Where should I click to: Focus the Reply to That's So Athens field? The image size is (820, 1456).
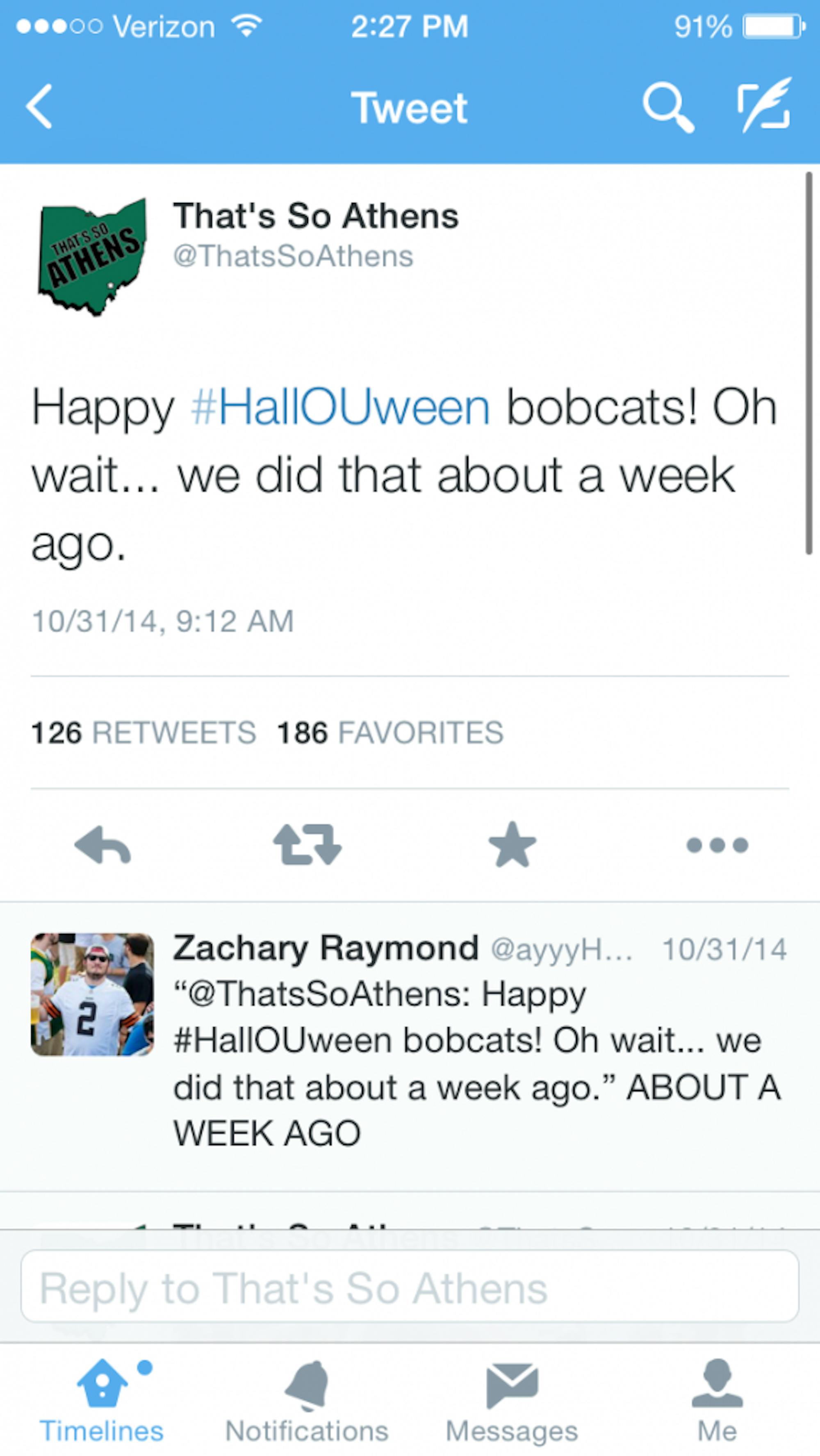tap(410, 1289)
